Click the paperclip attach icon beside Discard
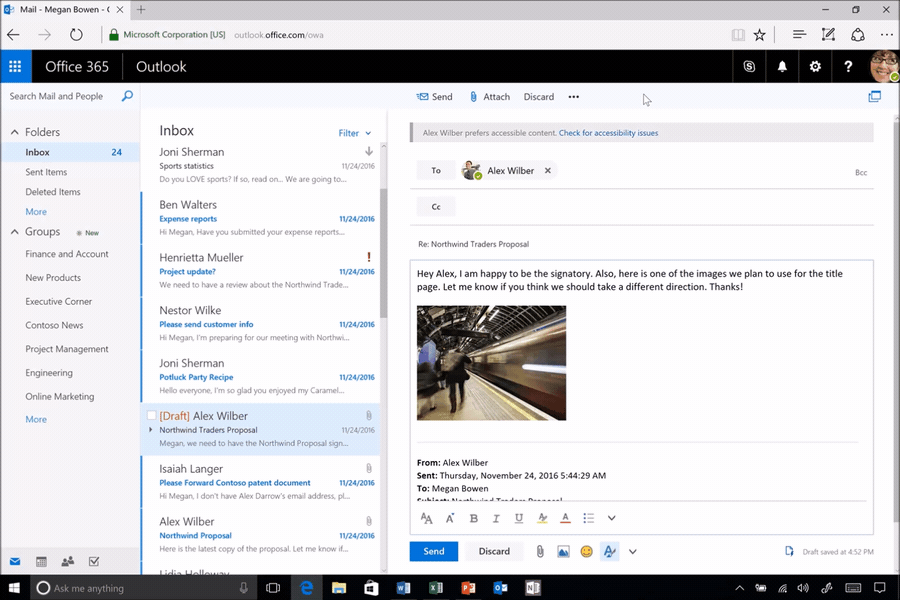900x600 pixels. tap(540, 551)
